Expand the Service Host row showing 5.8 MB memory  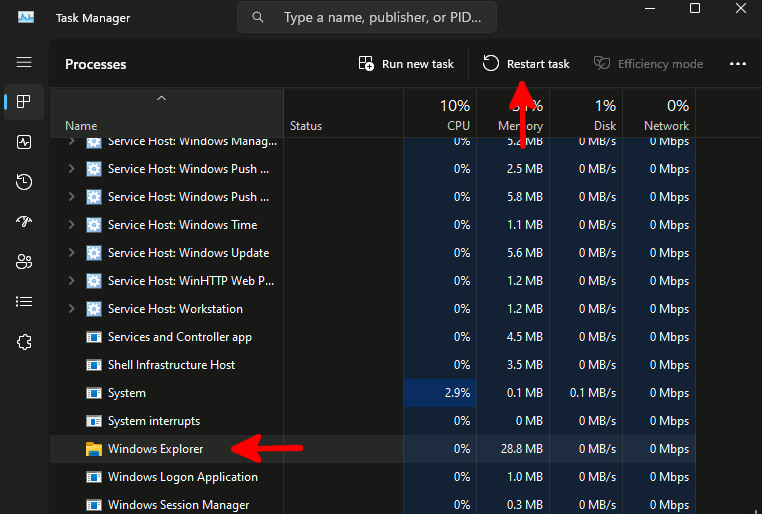click(71, 197)
